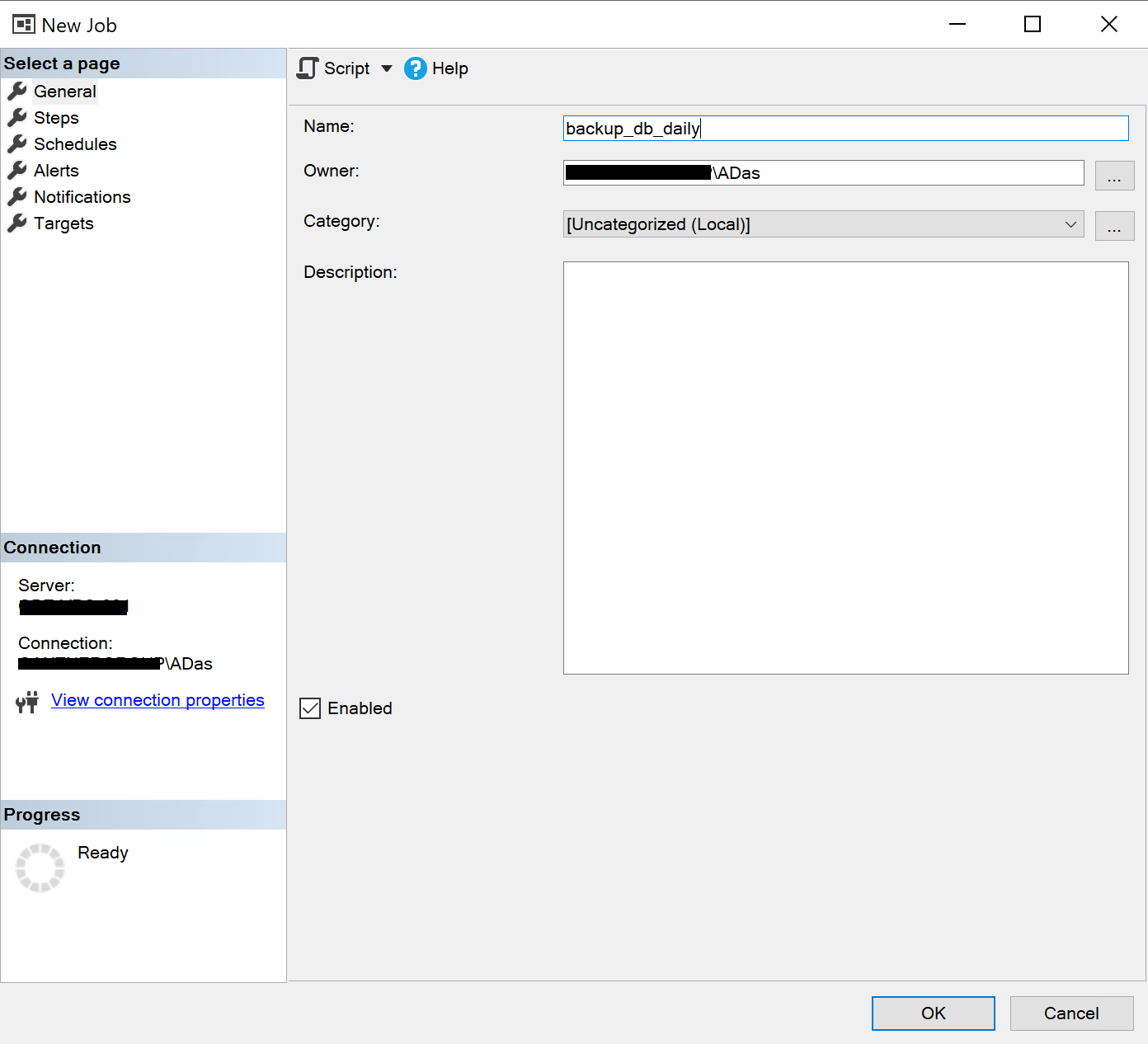Viewport: 1148px width, 1044px height.
Task: Close the New Job window
Action: (x=1109, y=24)
